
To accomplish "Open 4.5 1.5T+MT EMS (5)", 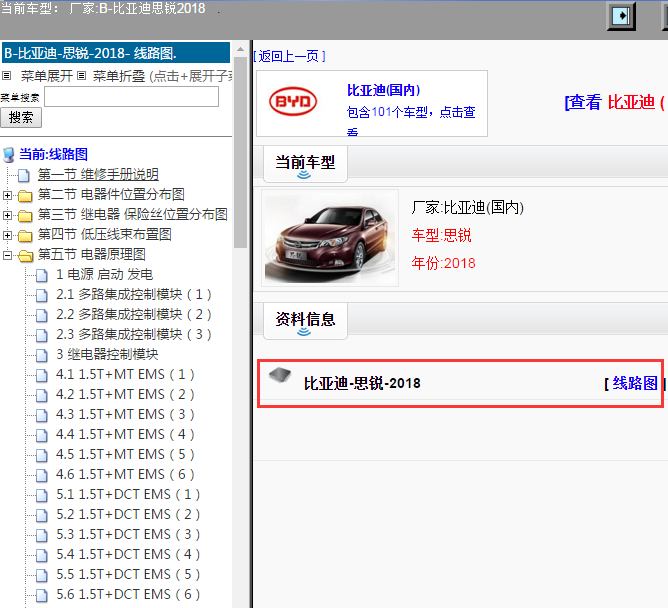I will [x=125, y=454].
